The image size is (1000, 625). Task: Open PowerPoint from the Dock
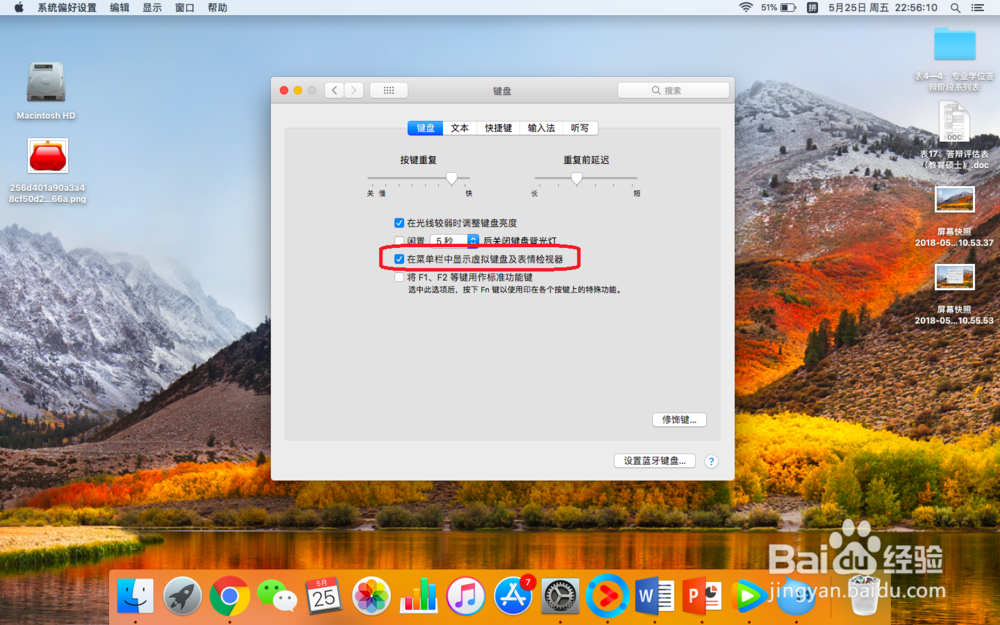[x=702, y=596]
